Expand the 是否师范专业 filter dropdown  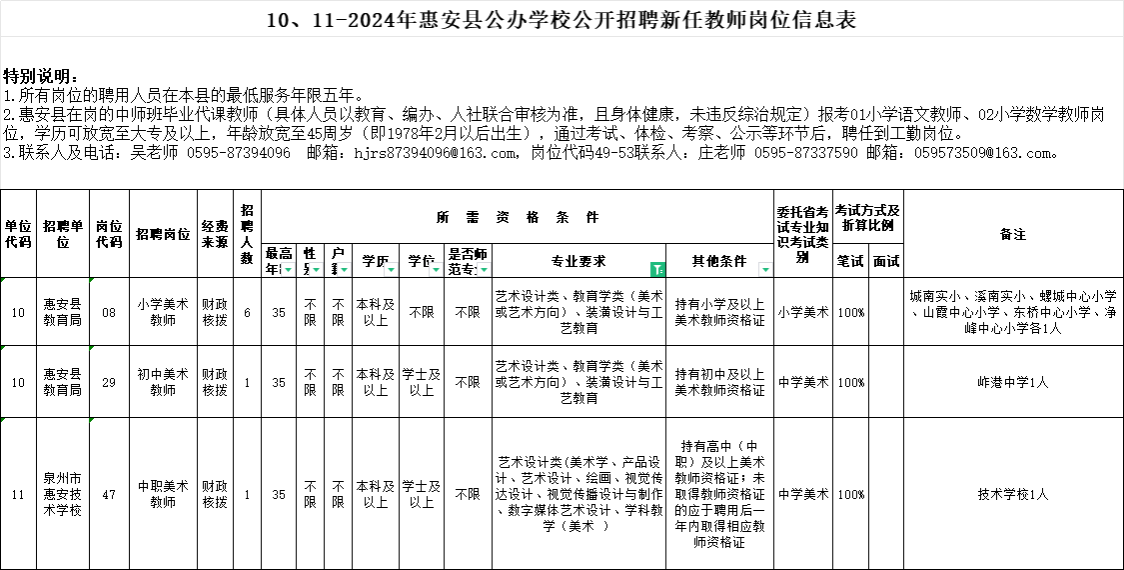click(x=485, y=269)
